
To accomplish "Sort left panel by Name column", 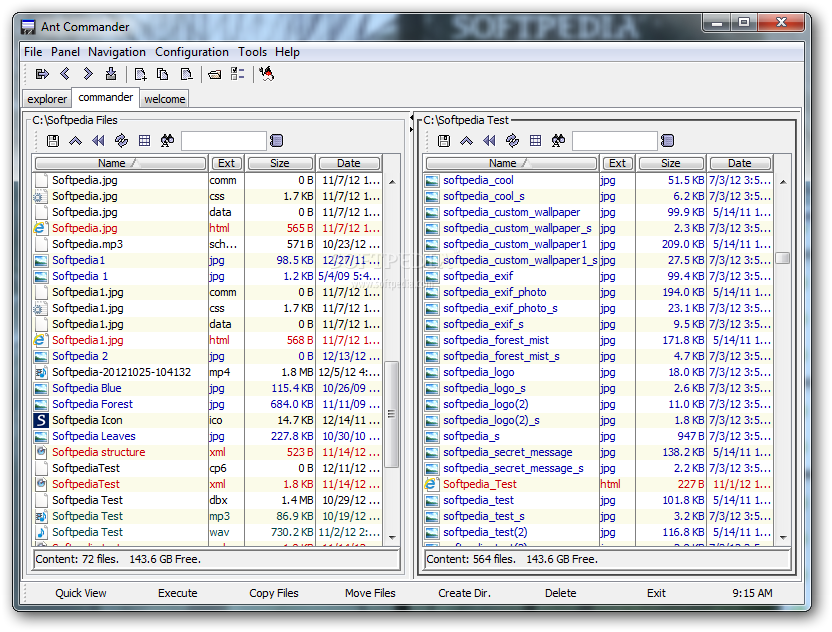I will (x=120, y=163).
